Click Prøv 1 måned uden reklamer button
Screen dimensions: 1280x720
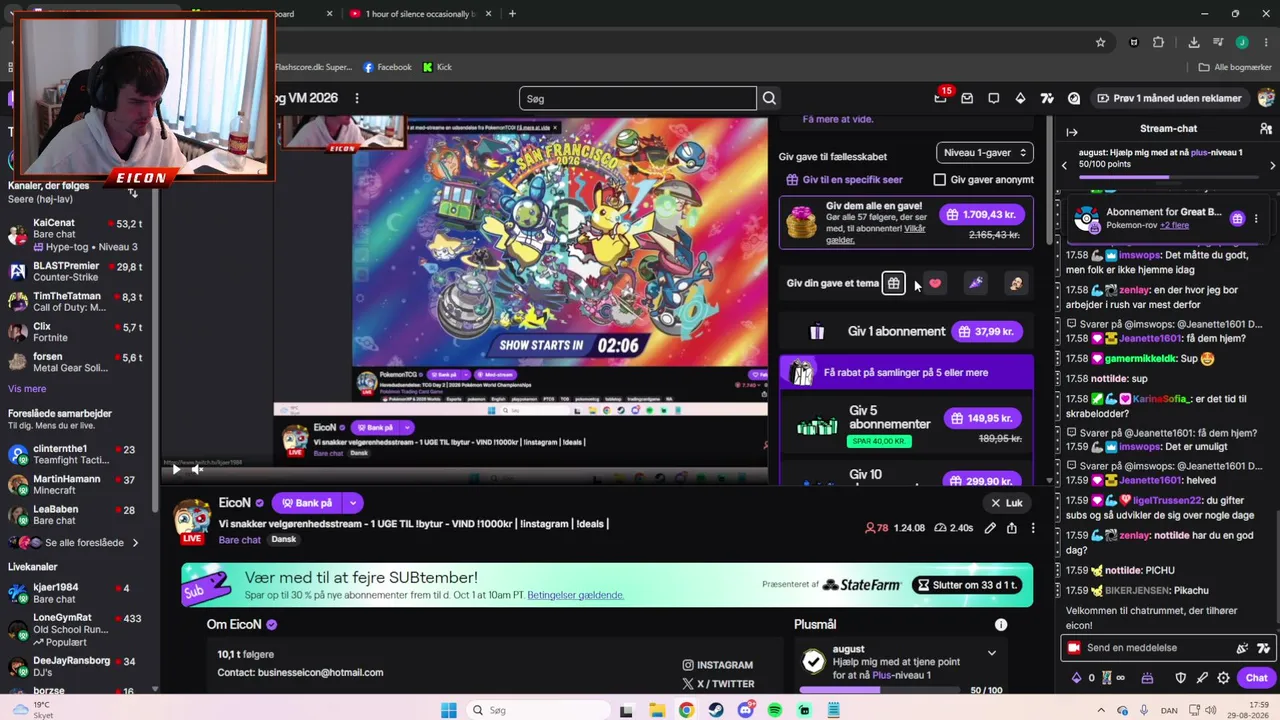tap(1169, 98)
